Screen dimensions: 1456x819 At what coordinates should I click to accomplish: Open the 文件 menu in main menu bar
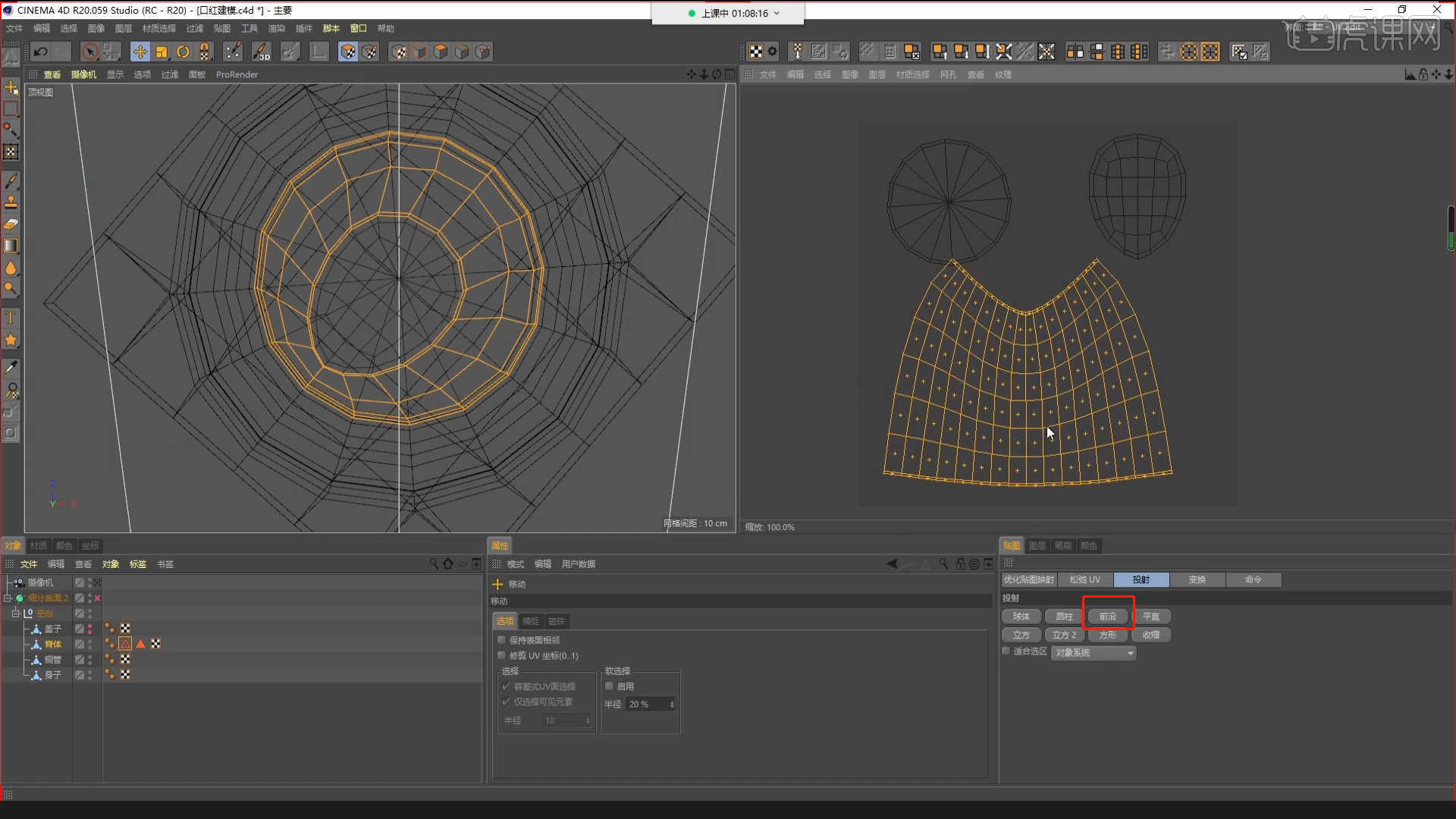click(14, 28)
